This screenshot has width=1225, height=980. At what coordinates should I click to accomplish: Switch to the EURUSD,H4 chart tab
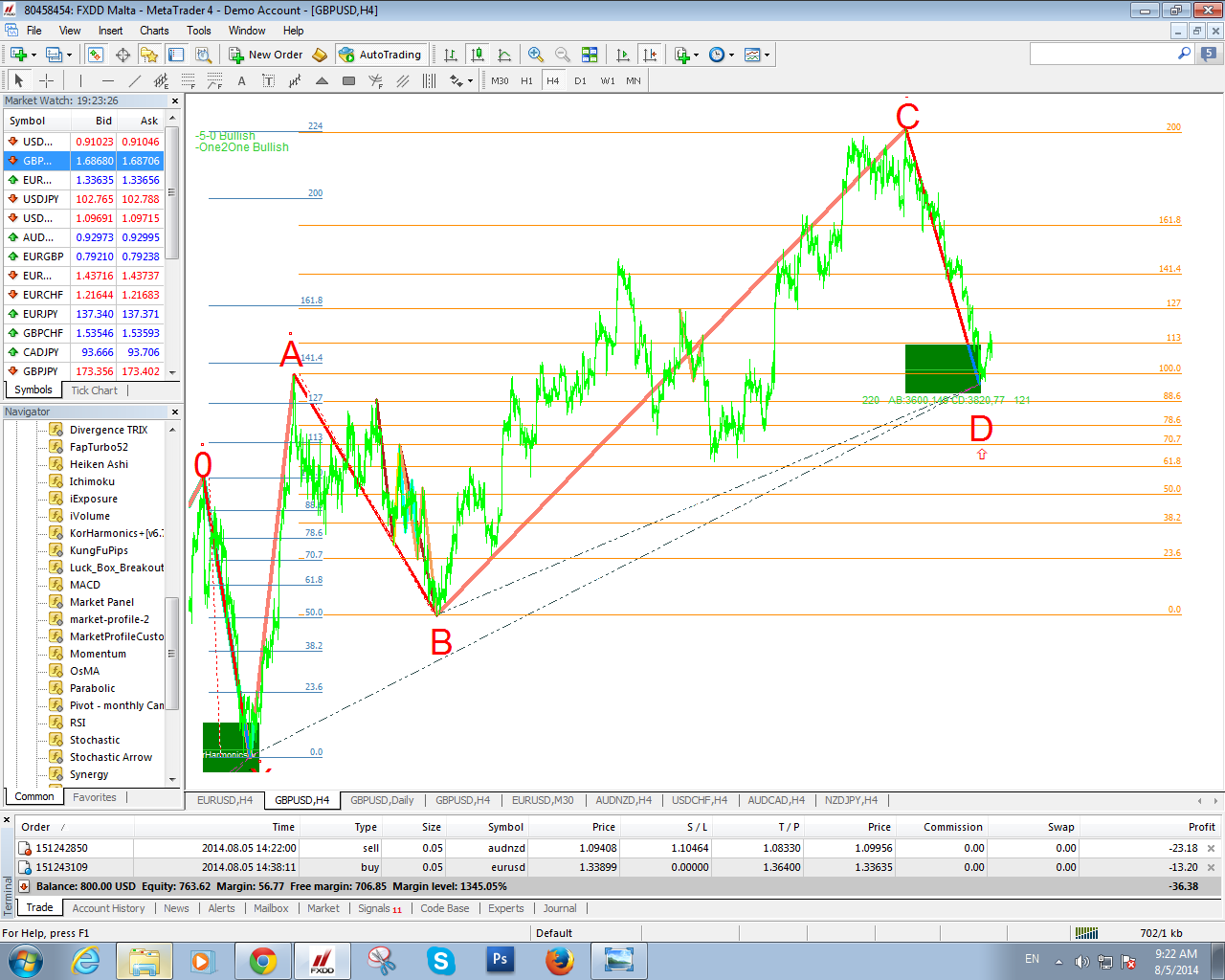click(225, 800)
